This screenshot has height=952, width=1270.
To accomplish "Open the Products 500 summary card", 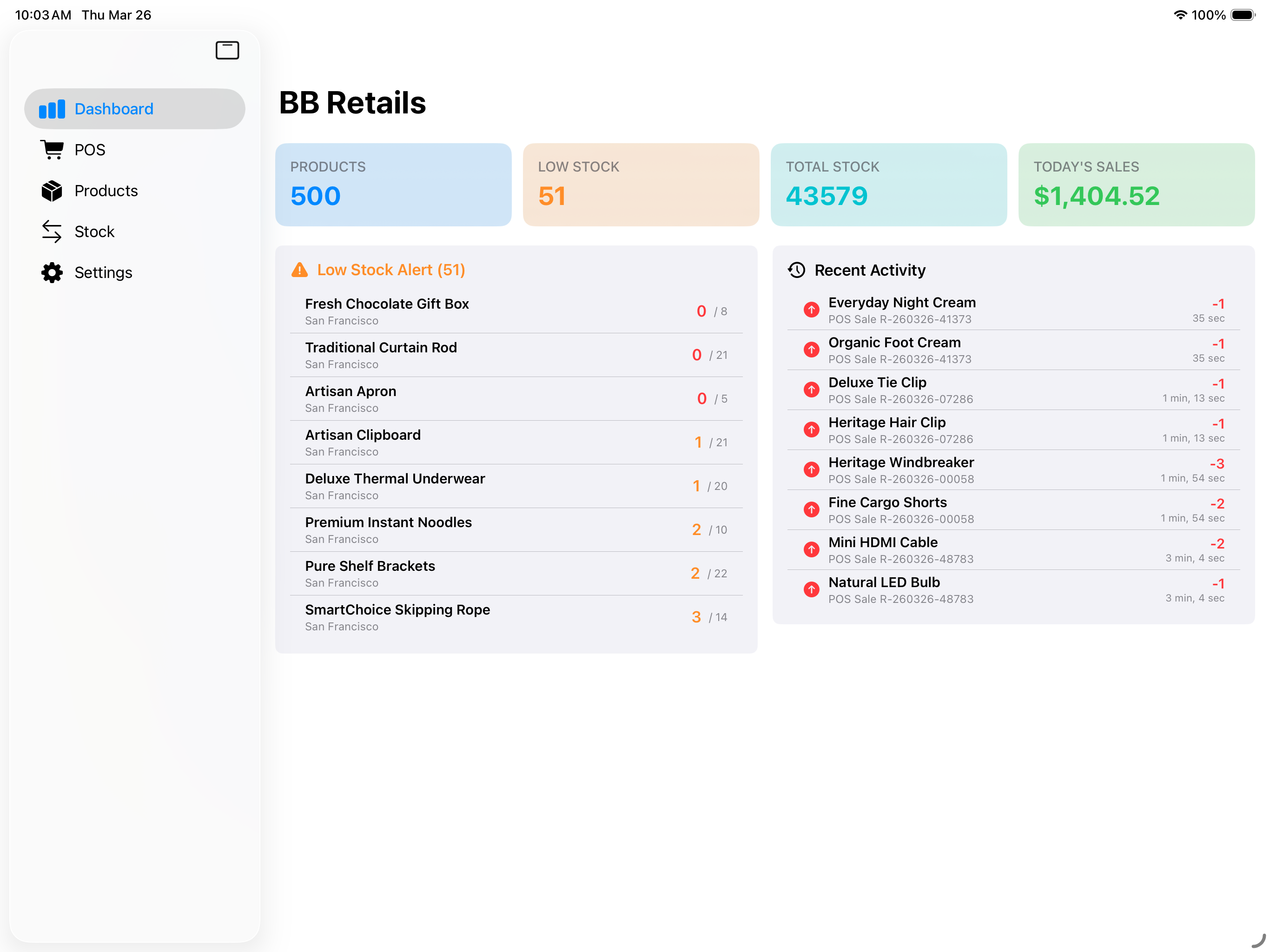I will coord(393,185).
